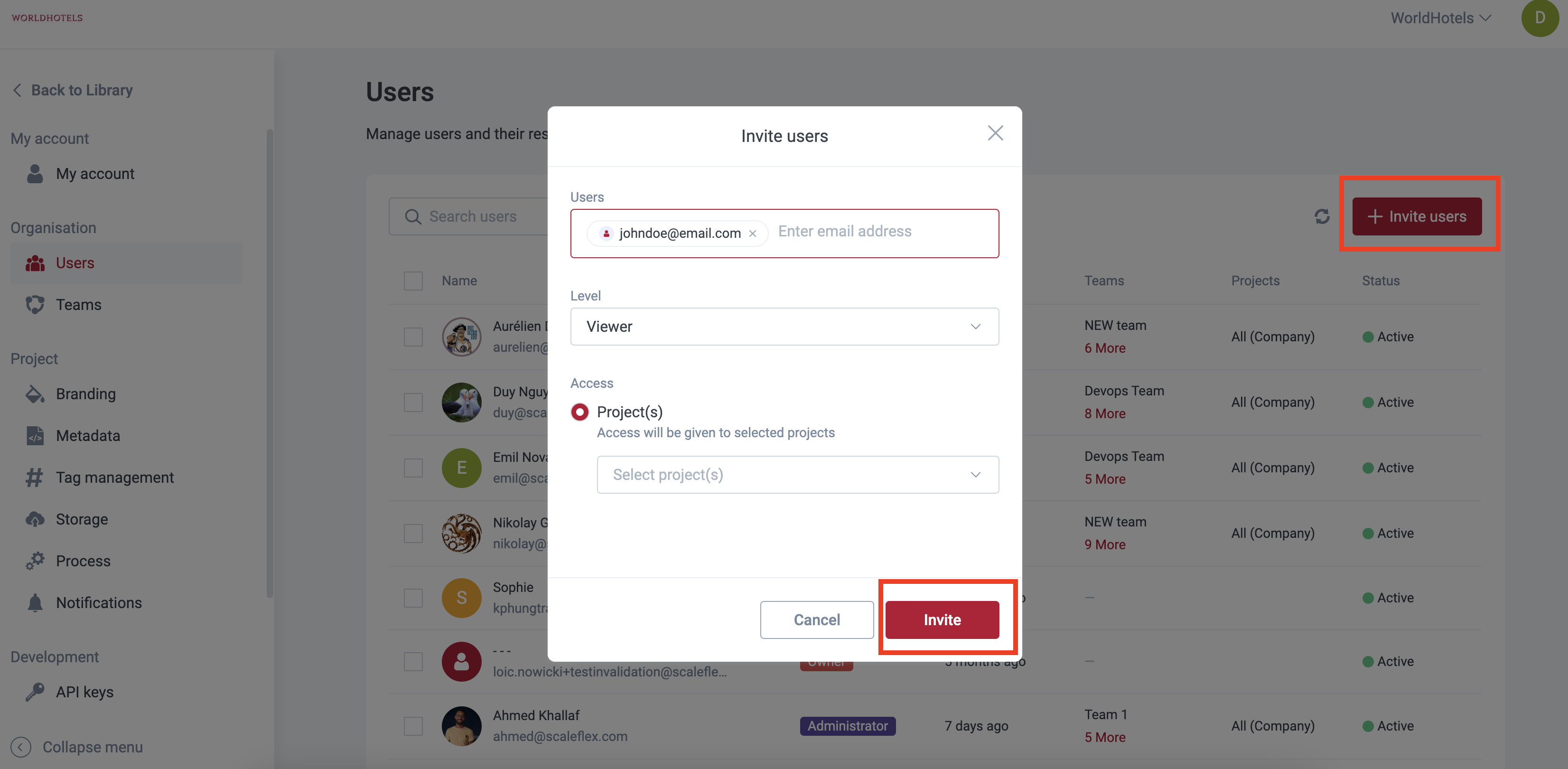Click the Notifications bell icon

tap(35, 602)
